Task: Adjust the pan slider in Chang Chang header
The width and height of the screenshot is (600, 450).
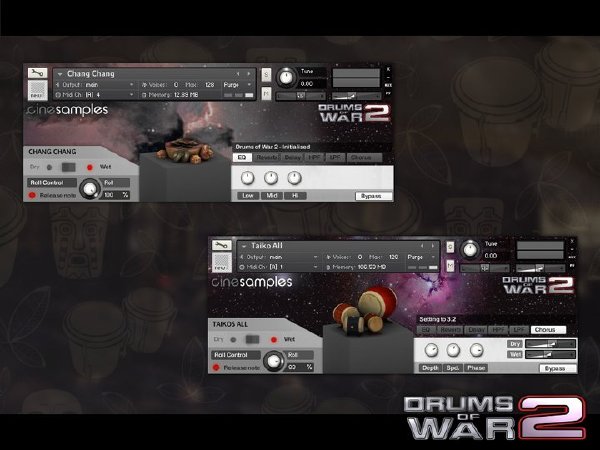Action: pyautogui.click(x=301, y=96)
